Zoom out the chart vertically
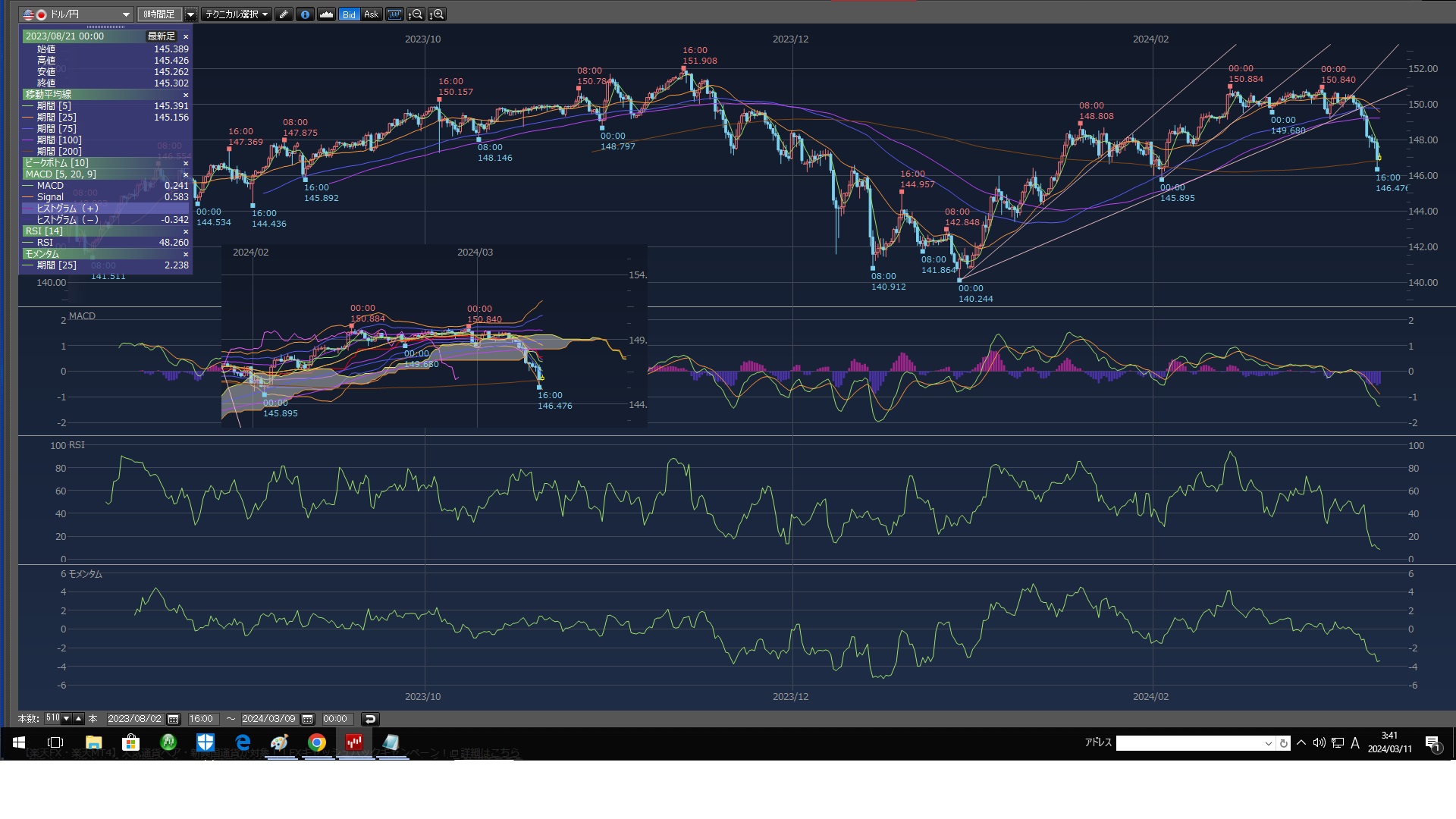This screenshot has width=1456, height=819. point(416,14)
